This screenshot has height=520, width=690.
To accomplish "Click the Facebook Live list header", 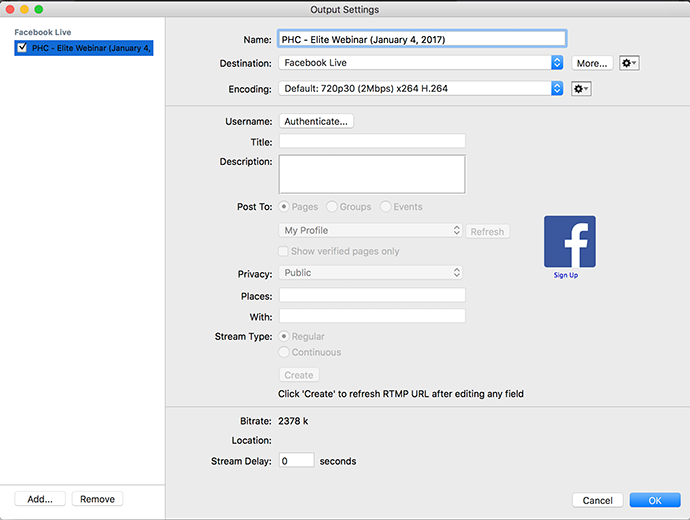I will [43, 33].
